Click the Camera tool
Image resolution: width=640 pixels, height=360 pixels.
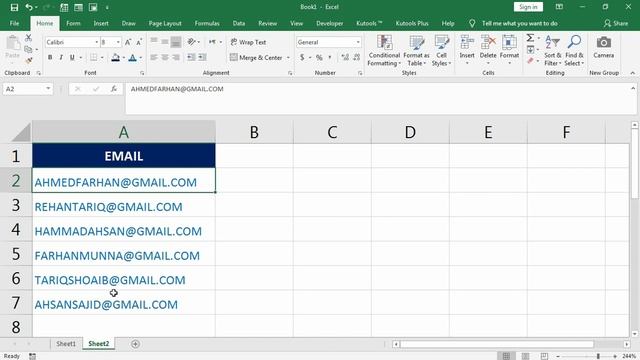[604, 47]
